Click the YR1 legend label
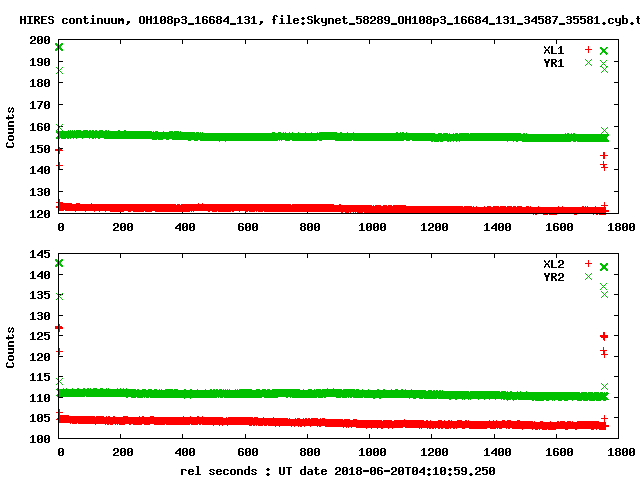This screenshot has height=480, width=640. 553,63
